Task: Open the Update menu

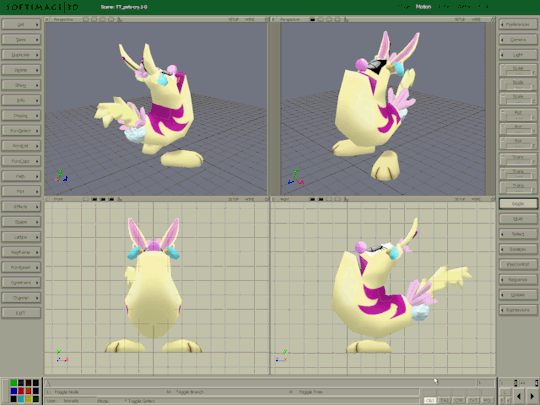Action: point(518,294)
